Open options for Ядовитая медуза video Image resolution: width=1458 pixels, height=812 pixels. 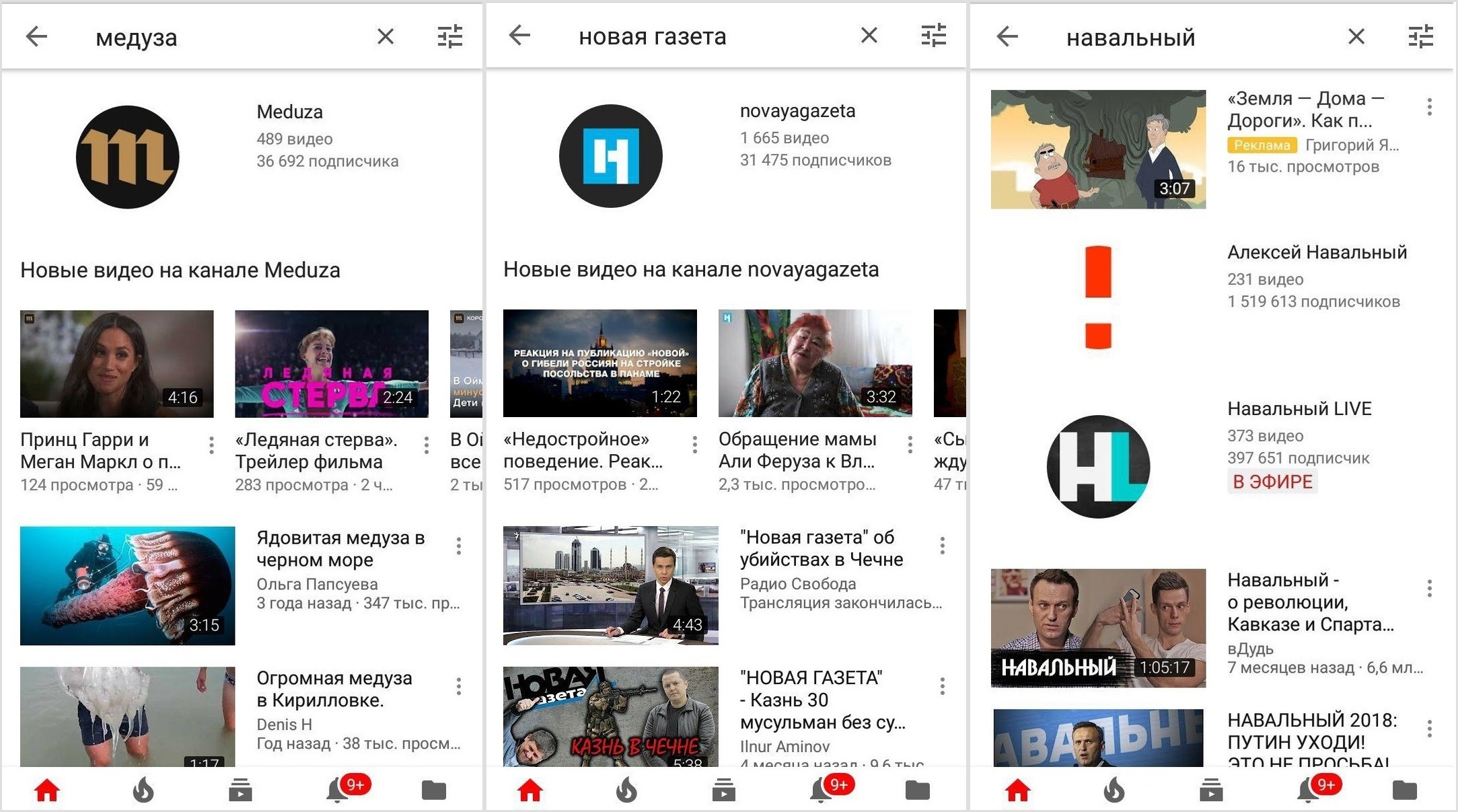(x=459, y=546)
